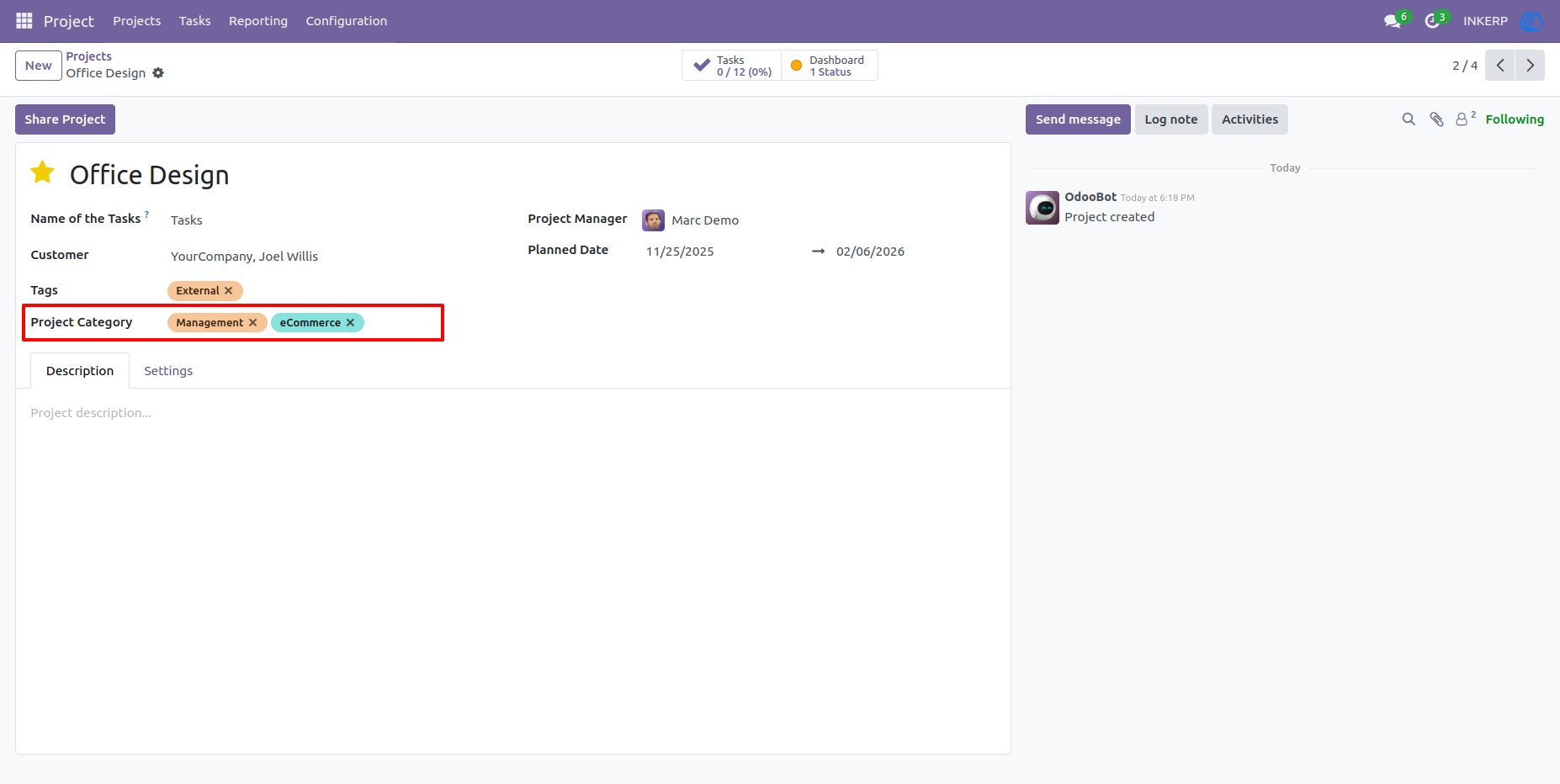Screen dimensions: 1560x784
Task: Click Marc Demo's avatar picture
Action: [x=654, y=220]
